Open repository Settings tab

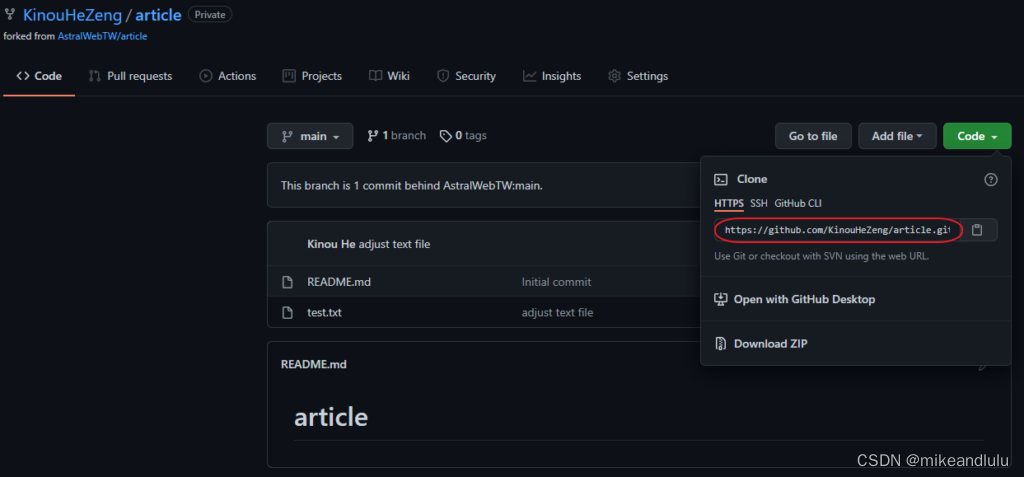point(638,76)
